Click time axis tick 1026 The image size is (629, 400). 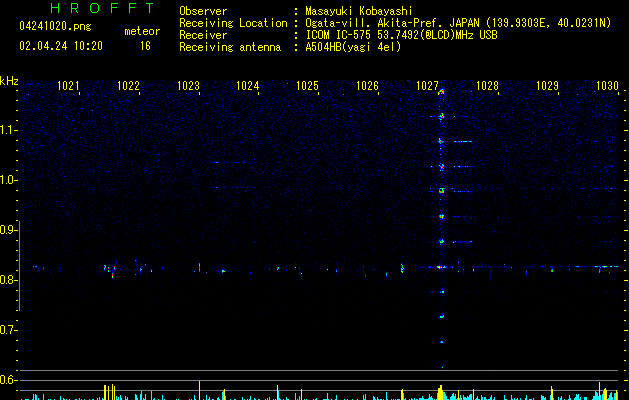367,85
